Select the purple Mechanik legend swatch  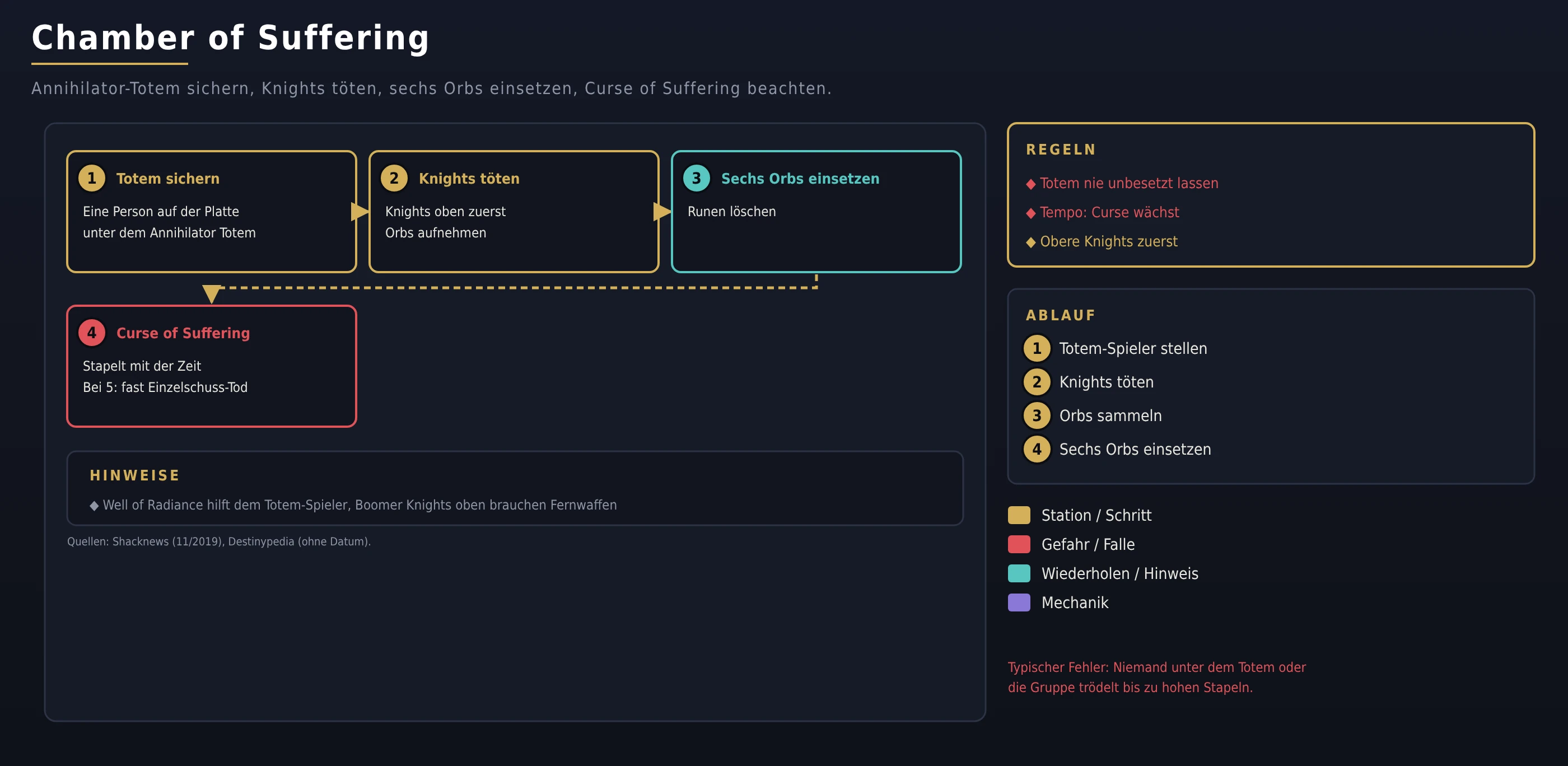[1019, 602]
